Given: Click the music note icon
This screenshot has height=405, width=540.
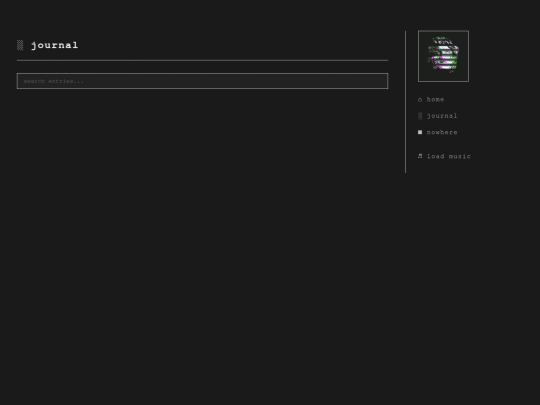Looking at the screenshot, I should [x=420, y=156].
